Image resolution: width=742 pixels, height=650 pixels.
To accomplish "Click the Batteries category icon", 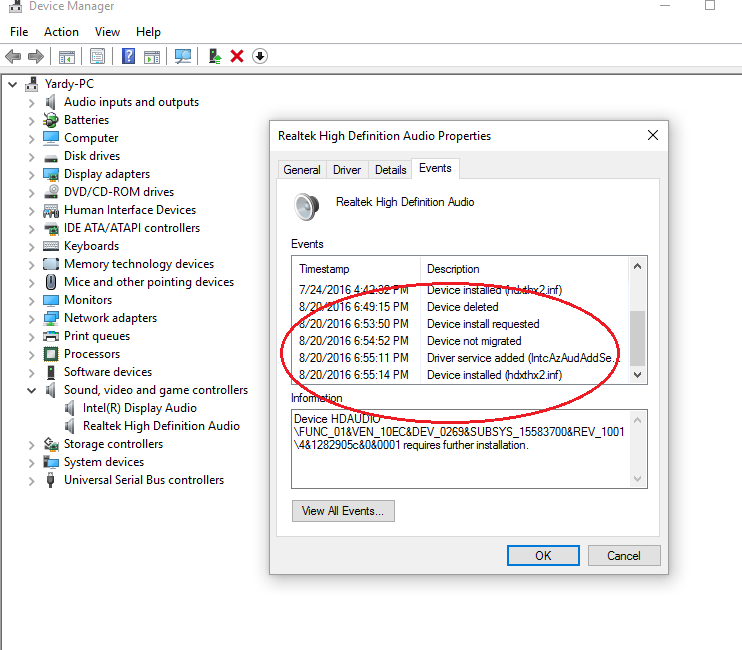I will click(51, 120).
